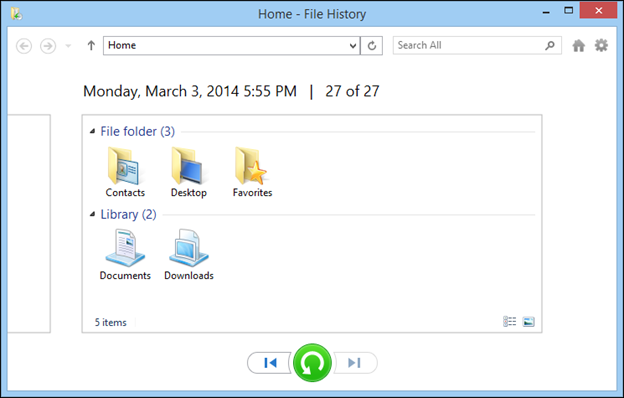The image size is (624, 398).
Task: Switch to details view
Action: (x=509, y=322)
